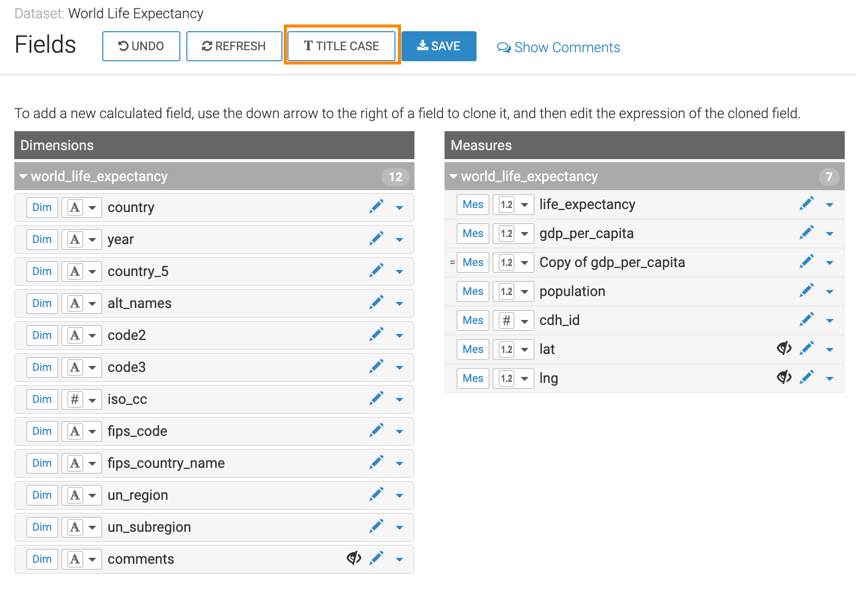The height and width of the screenshot is (590, 856).
Task: Click the numeric type icon for iso_cc
Action: [74, 399]
